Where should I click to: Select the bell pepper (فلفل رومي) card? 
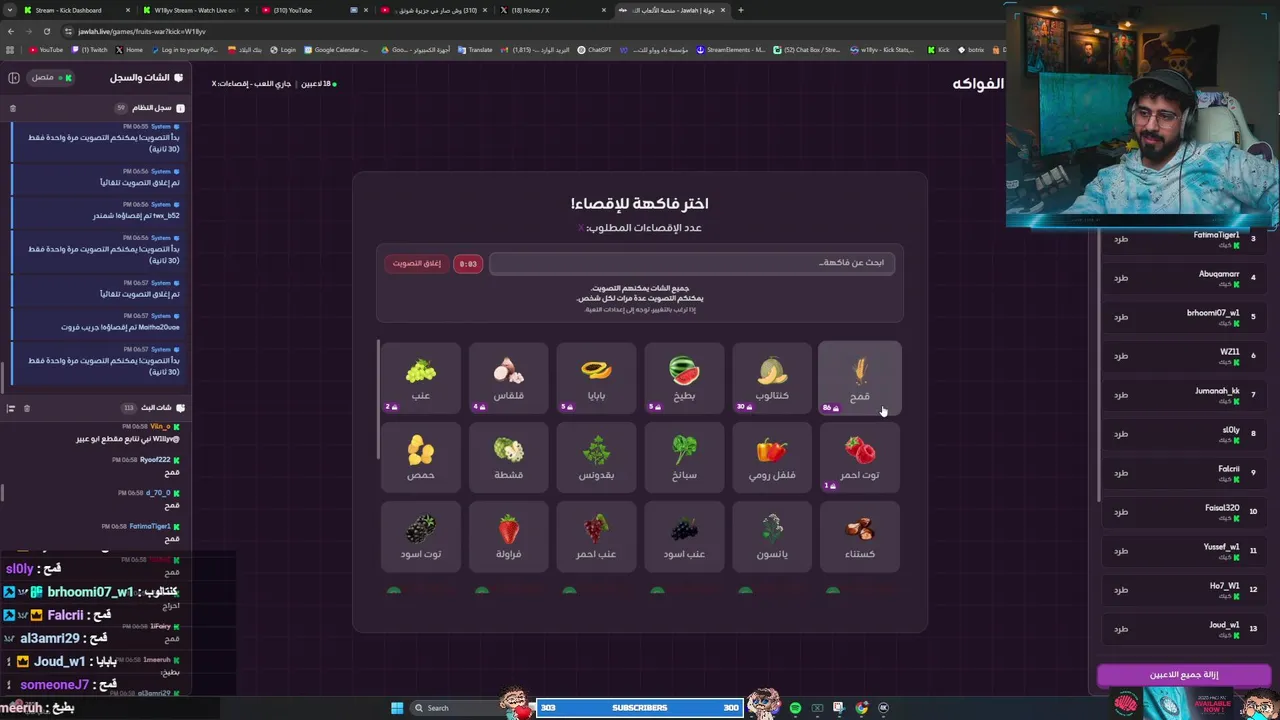coord(772,457)
